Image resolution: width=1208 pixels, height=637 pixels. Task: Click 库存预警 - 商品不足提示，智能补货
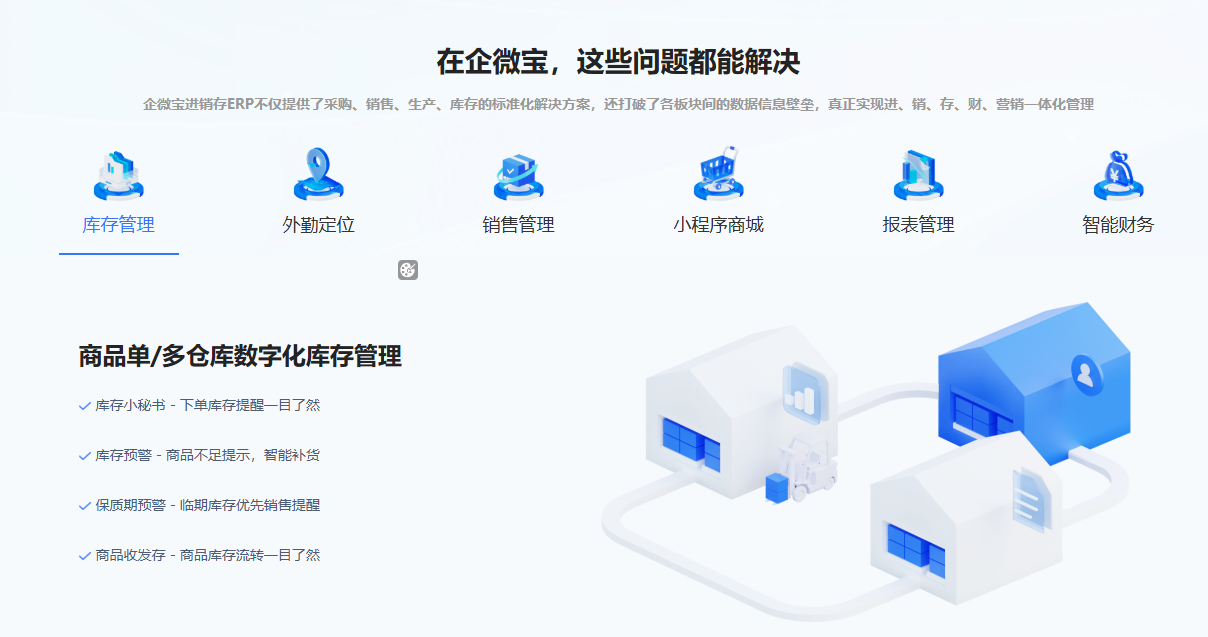pyautogui.click(x=208, y=455)
